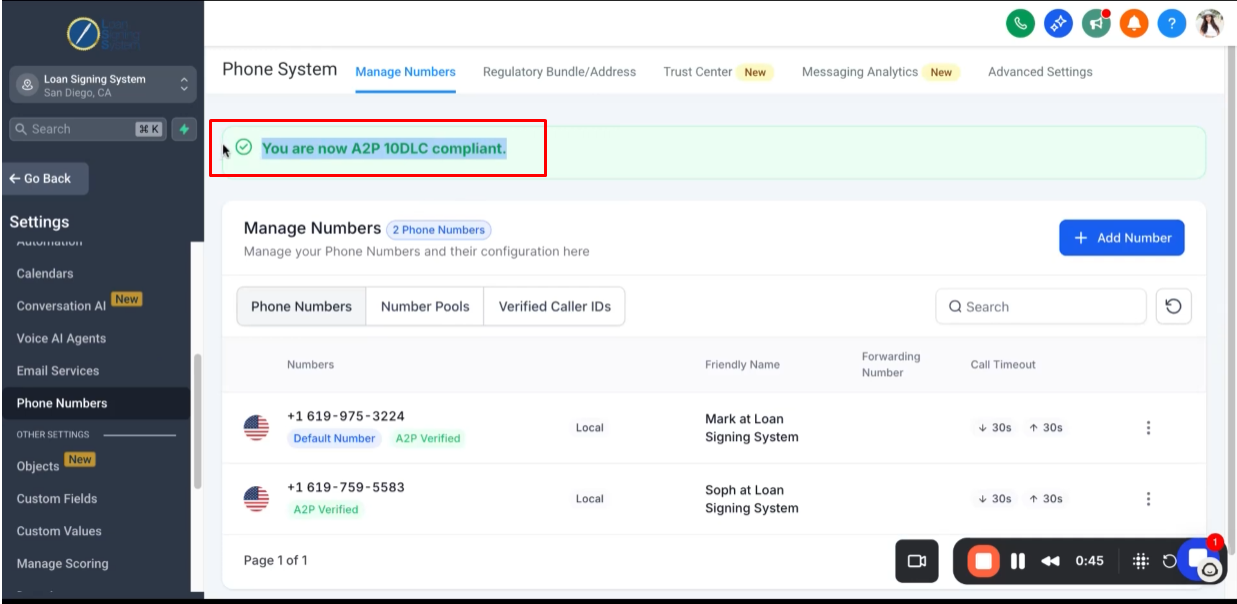Viewport: 1237px width, 604px height.
Task: Stop the screen recording
Action: click(983, 561)
